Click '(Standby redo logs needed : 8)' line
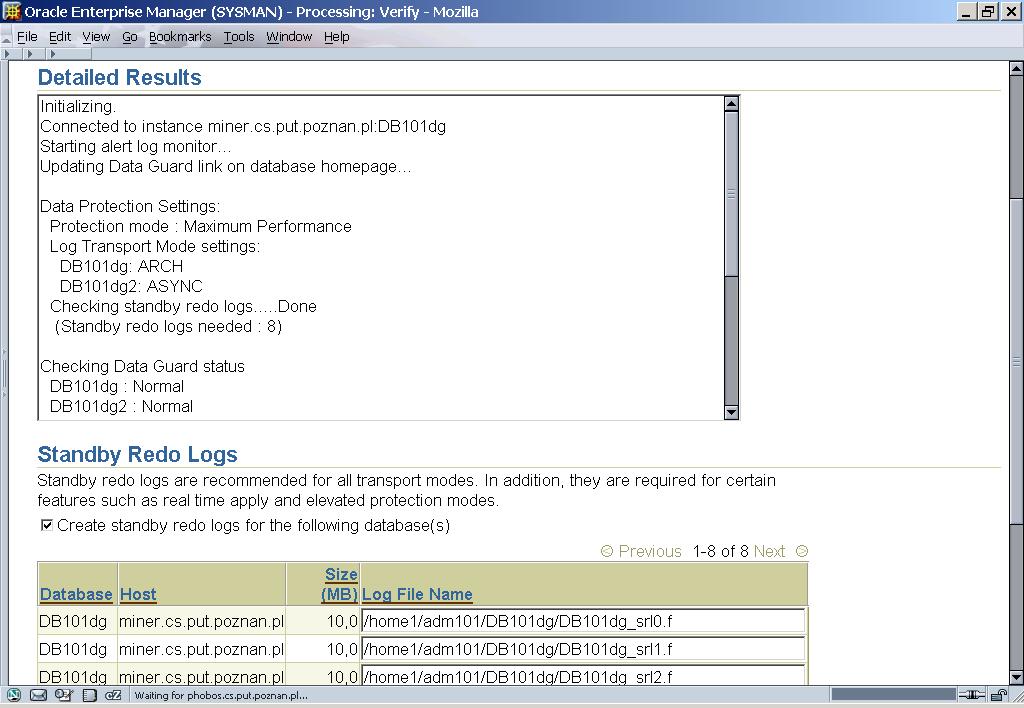The image size is (1024, 708). [168, 327]
